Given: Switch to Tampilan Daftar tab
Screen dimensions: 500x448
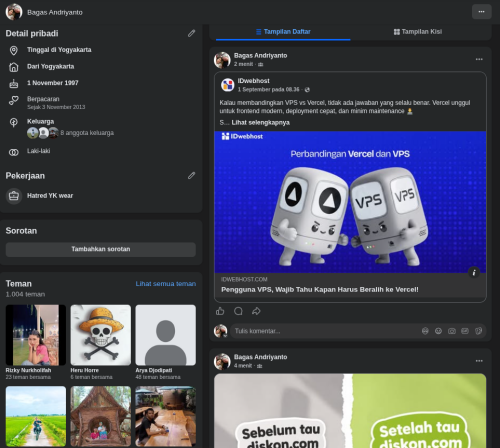Looking at the screenshot, I should pos(283,32).
